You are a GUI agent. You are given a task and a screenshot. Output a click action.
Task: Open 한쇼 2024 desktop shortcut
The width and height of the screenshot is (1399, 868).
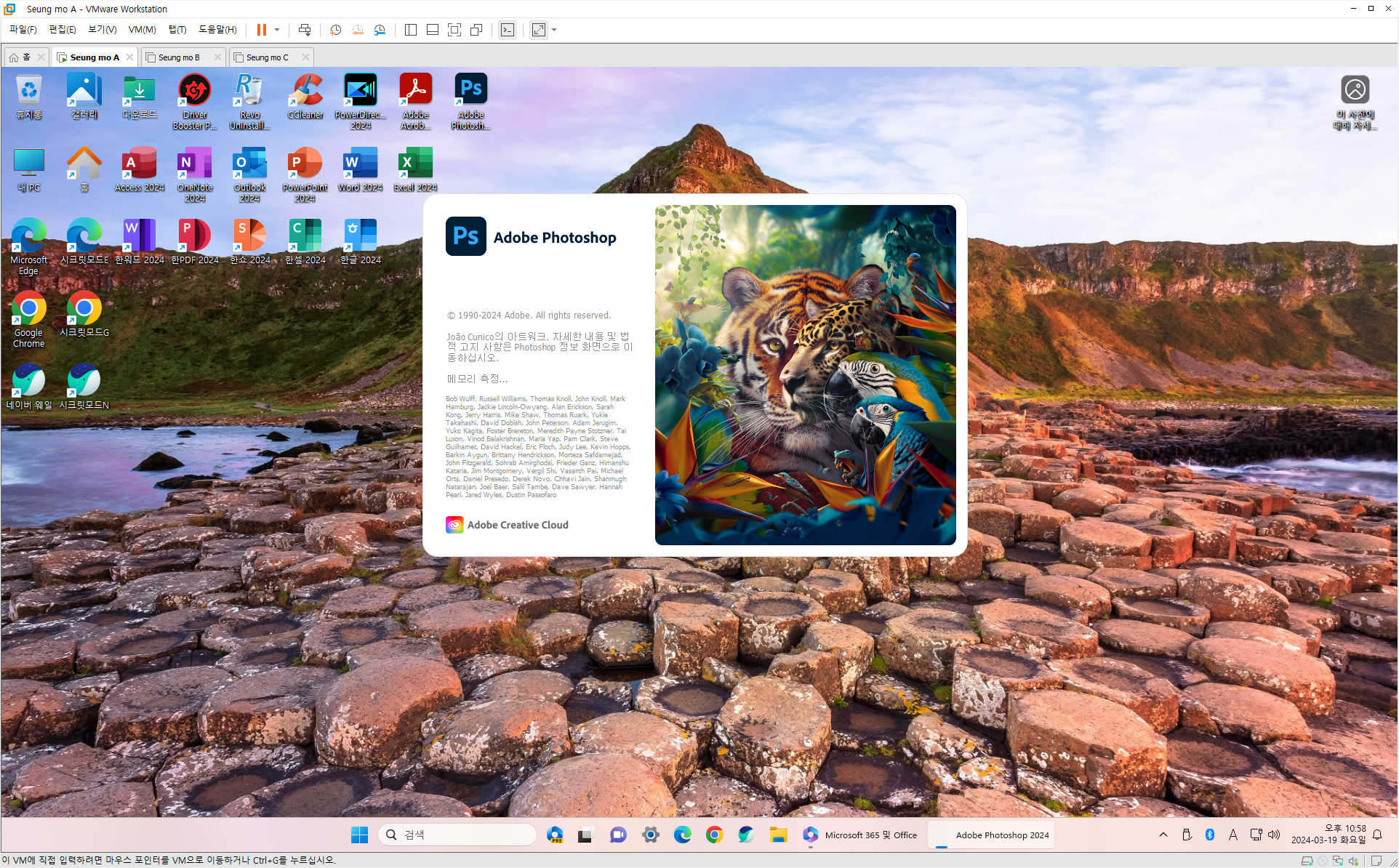pos(249,242)
